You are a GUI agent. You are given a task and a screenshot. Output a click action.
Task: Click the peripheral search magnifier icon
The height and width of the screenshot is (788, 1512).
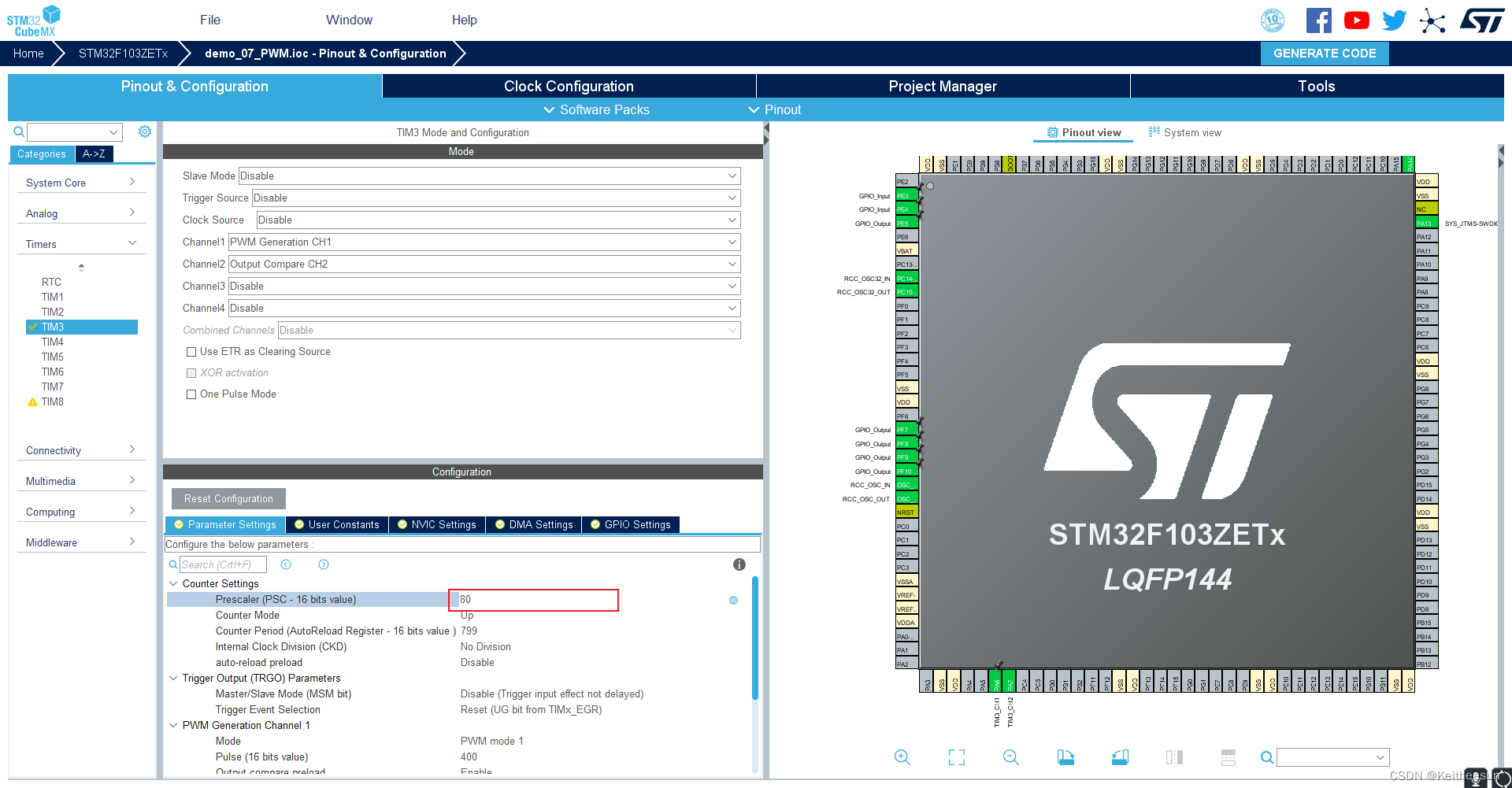(x=19, y=132)
